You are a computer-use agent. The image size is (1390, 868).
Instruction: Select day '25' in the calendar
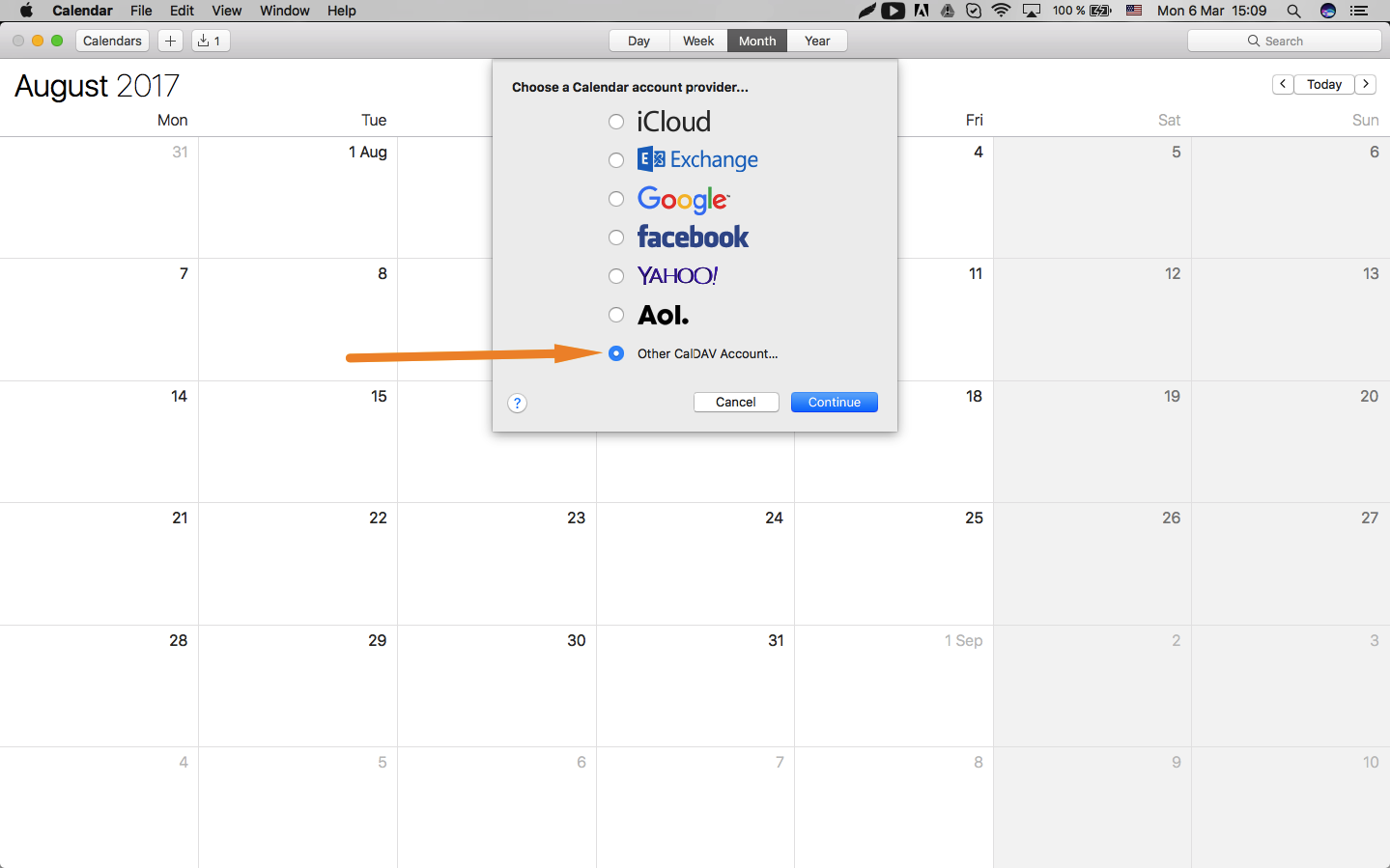(x=894, y=564)
